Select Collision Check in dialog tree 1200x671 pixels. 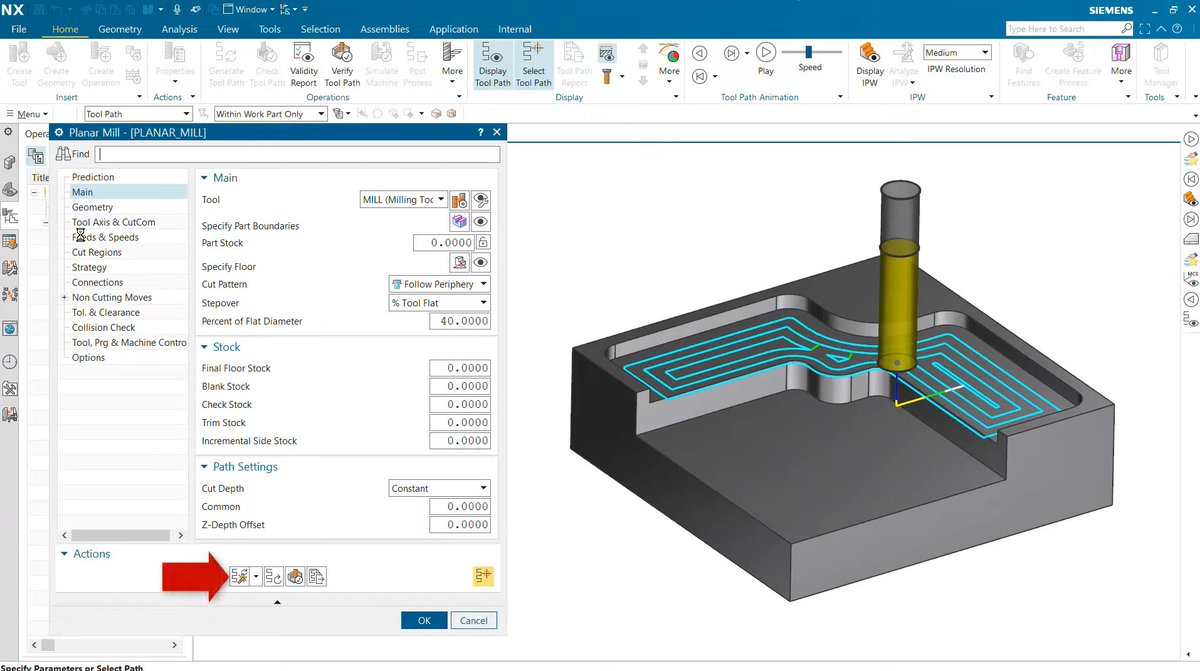point(104,327)
